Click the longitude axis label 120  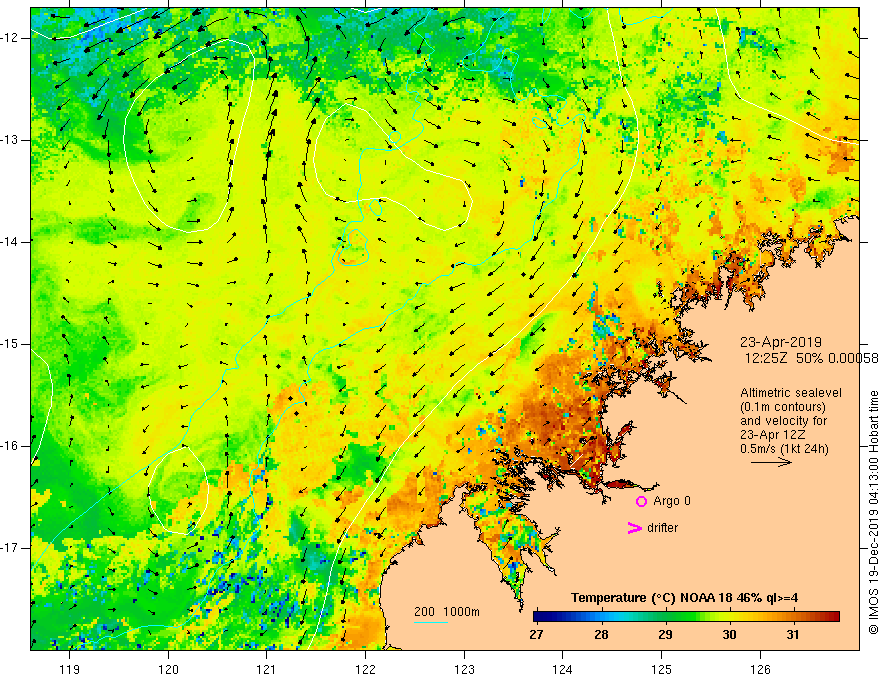(x=168, y=669)
